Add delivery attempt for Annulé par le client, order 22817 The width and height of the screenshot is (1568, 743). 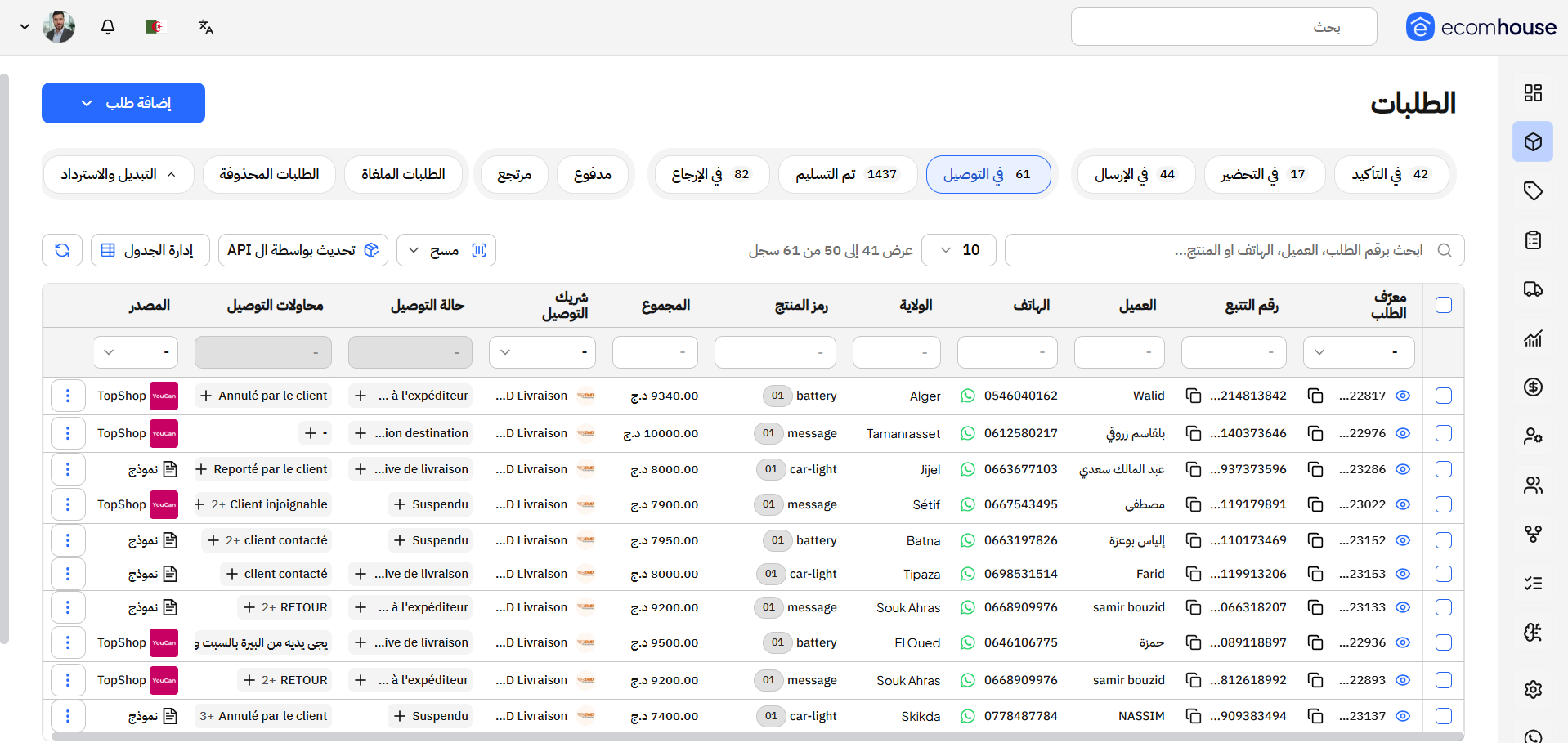pos(206,396)
